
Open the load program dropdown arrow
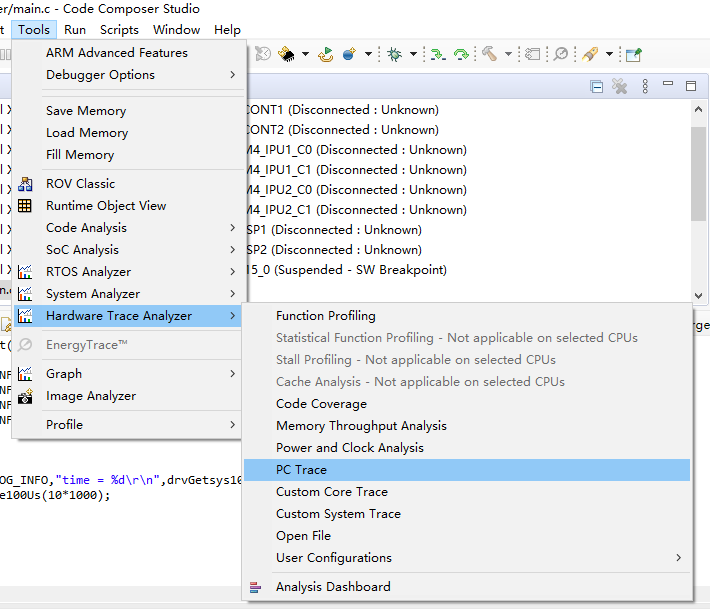306,54
